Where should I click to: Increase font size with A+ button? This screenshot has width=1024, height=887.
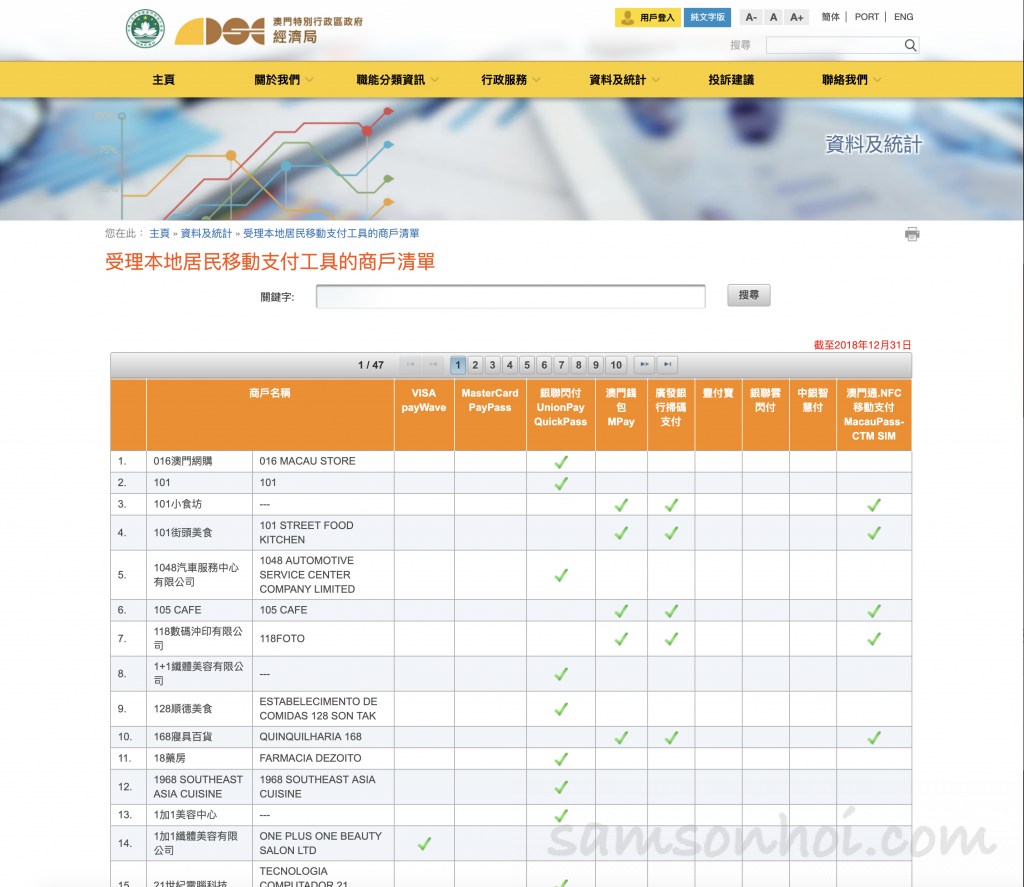tap(797, 17)
